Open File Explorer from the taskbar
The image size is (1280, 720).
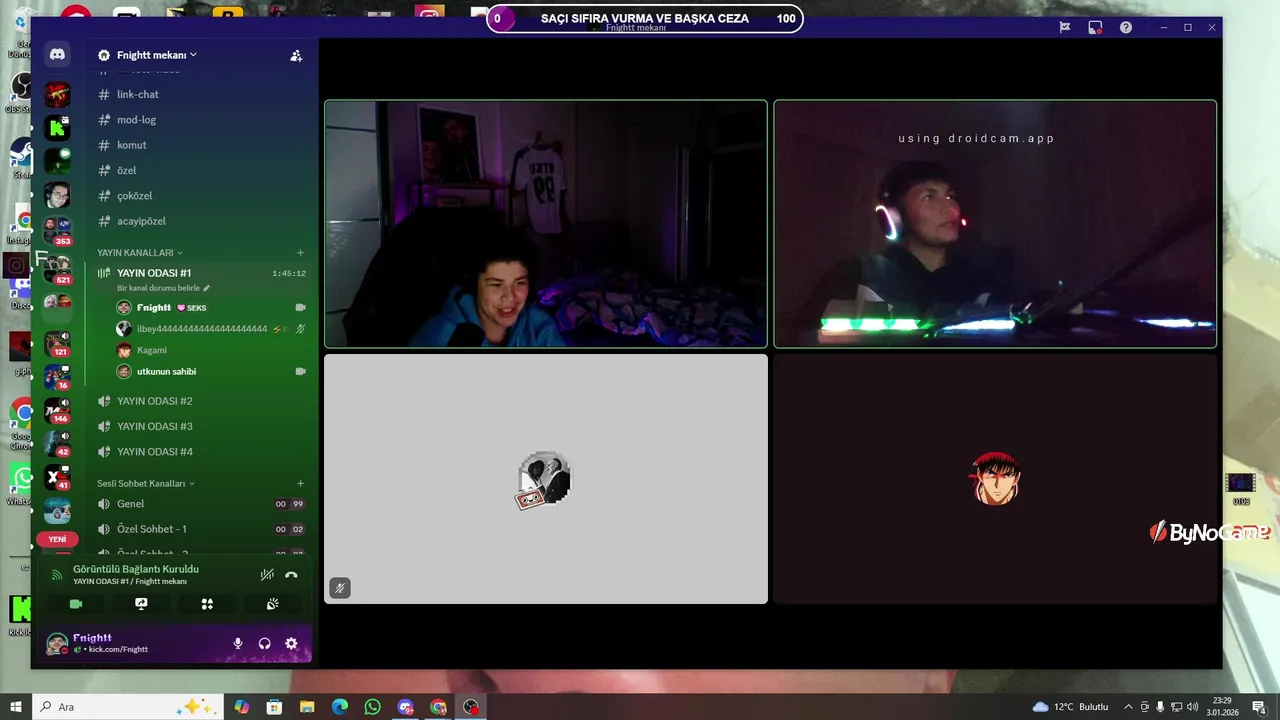click(307, 707)
